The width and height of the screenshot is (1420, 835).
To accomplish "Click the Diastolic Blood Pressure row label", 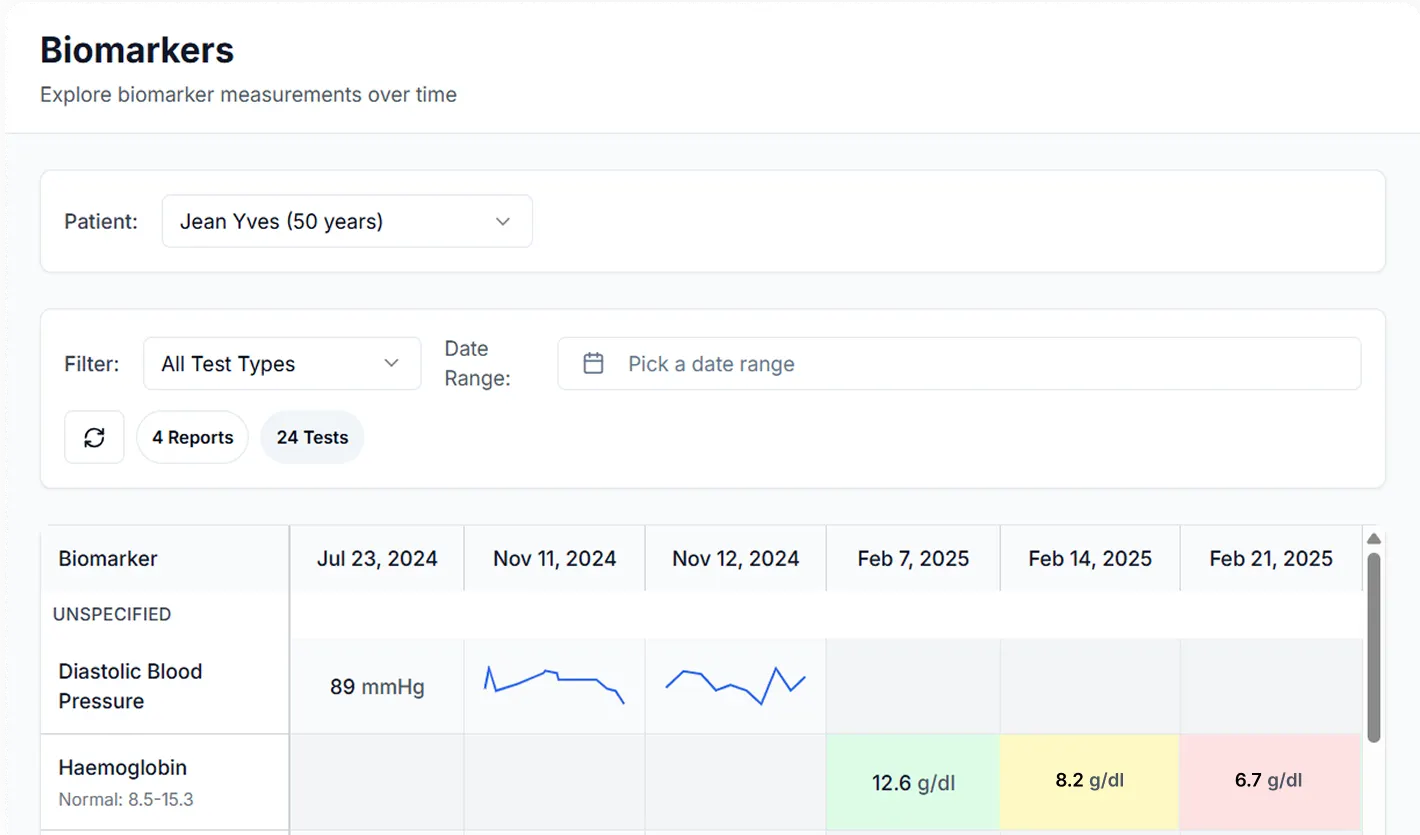I will pyautogui.click(x=130, y=686).
